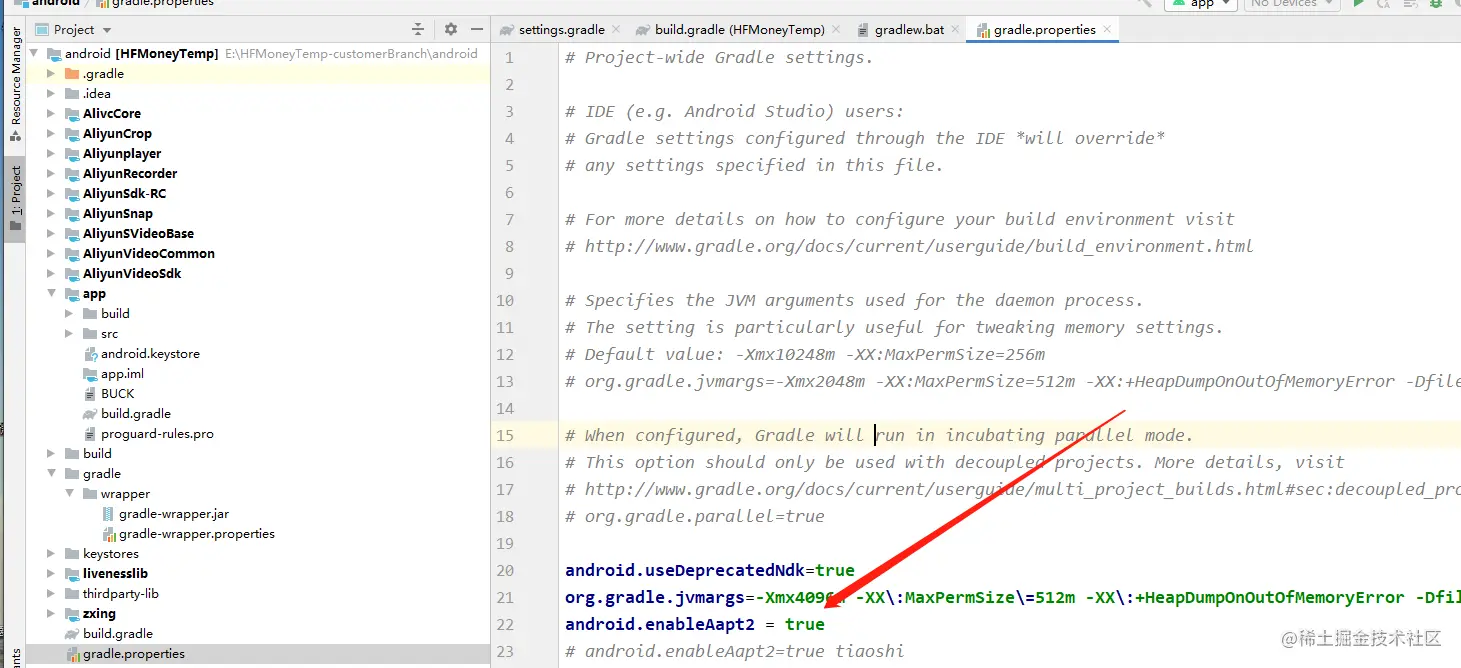Switch to build.gradle (HFMoneyTemp) tab
The width and height of the screenshot is (1461, 668).
(x=739, y=30)
